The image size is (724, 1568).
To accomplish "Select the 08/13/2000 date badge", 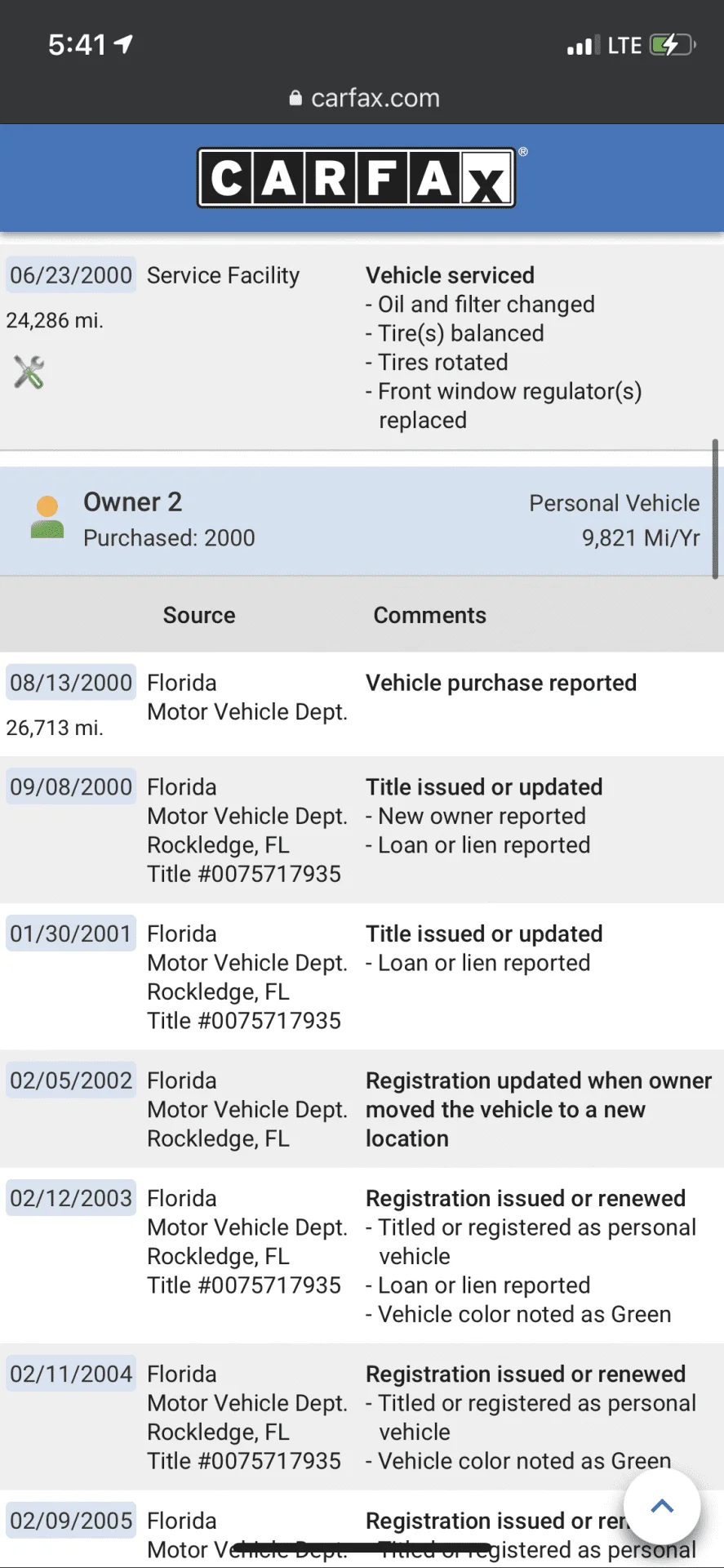I will (x=71, y=683).
